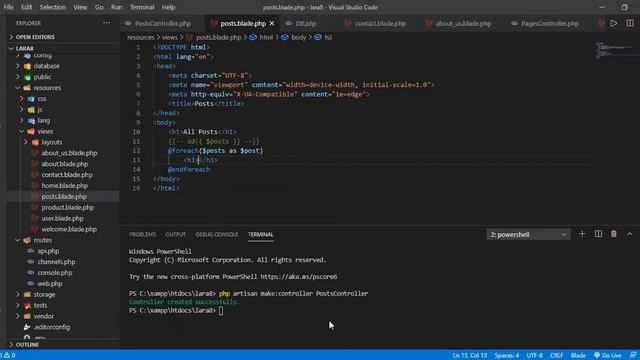The image size is (640, 360).
Task: Expand the js folder
Action: (x=40, y=109)
